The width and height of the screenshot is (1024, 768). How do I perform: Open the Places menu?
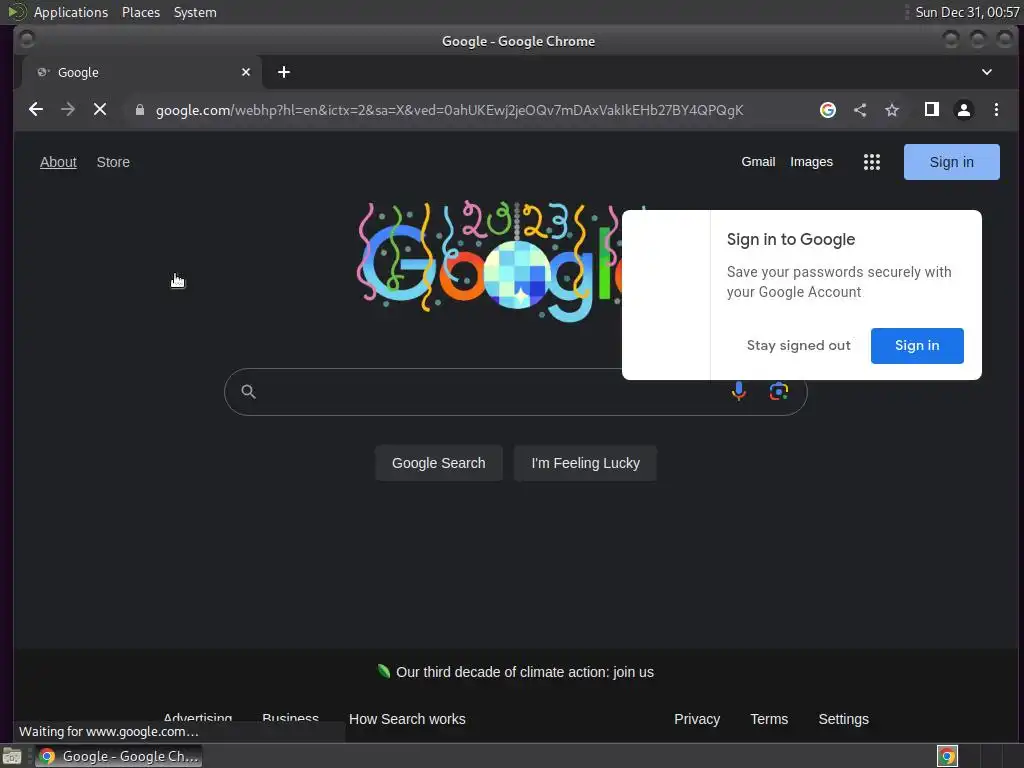(x=141, y=12)
